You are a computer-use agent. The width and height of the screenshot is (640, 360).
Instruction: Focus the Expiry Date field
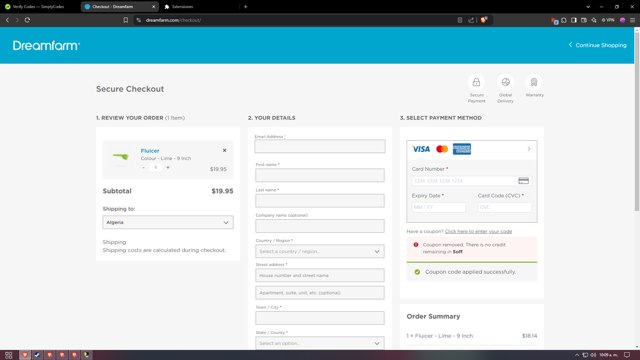(x=439, y=207)
